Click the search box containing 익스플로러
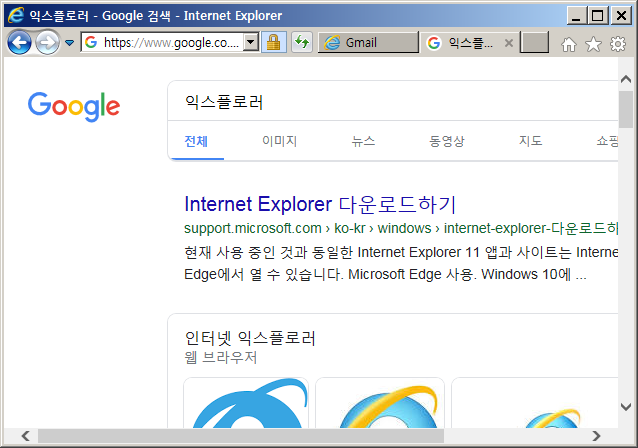Viewport: 638px width, 448px height. point(393,102)
